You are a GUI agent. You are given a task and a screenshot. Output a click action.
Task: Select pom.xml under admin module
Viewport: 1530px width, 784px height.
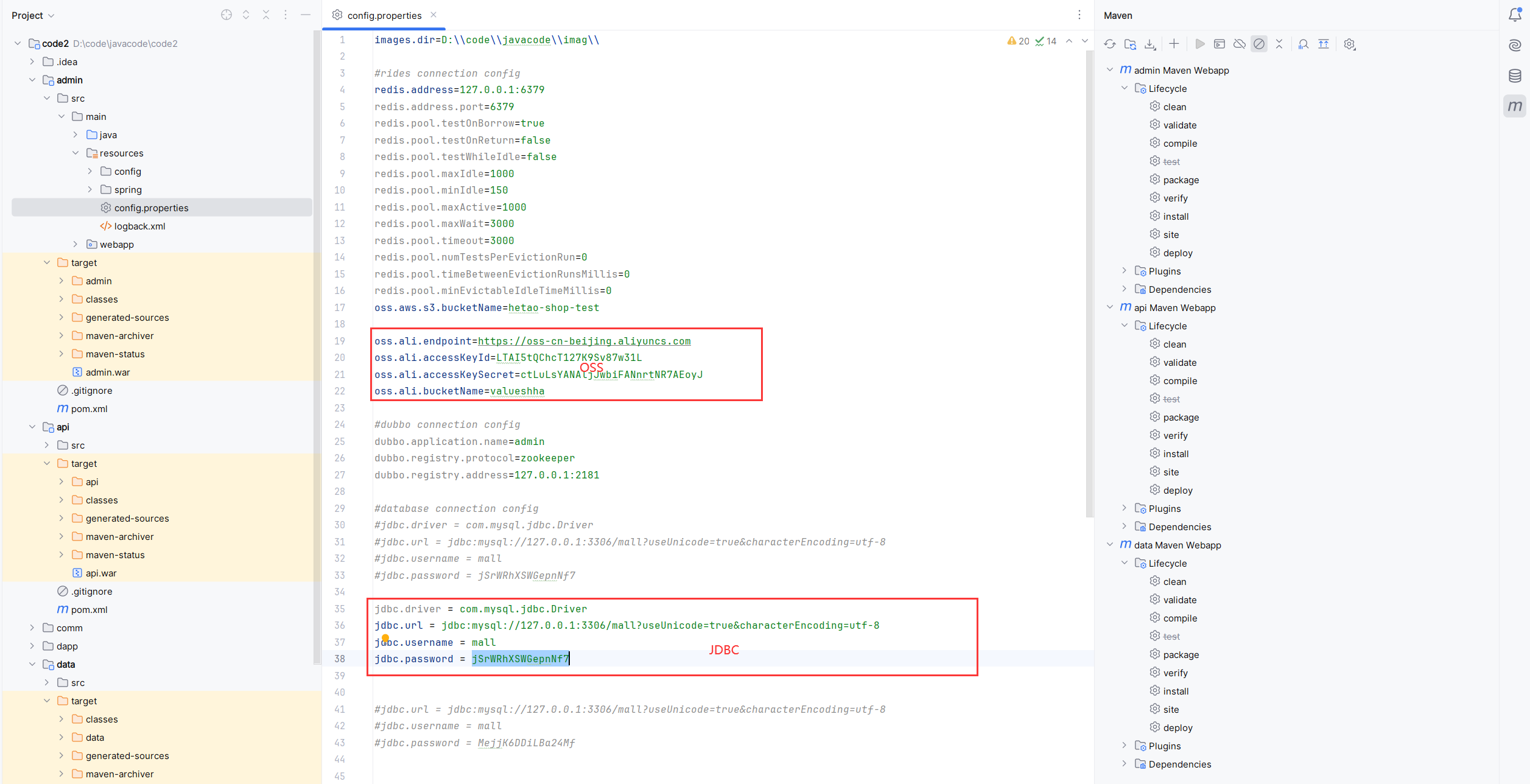(89, 408)
